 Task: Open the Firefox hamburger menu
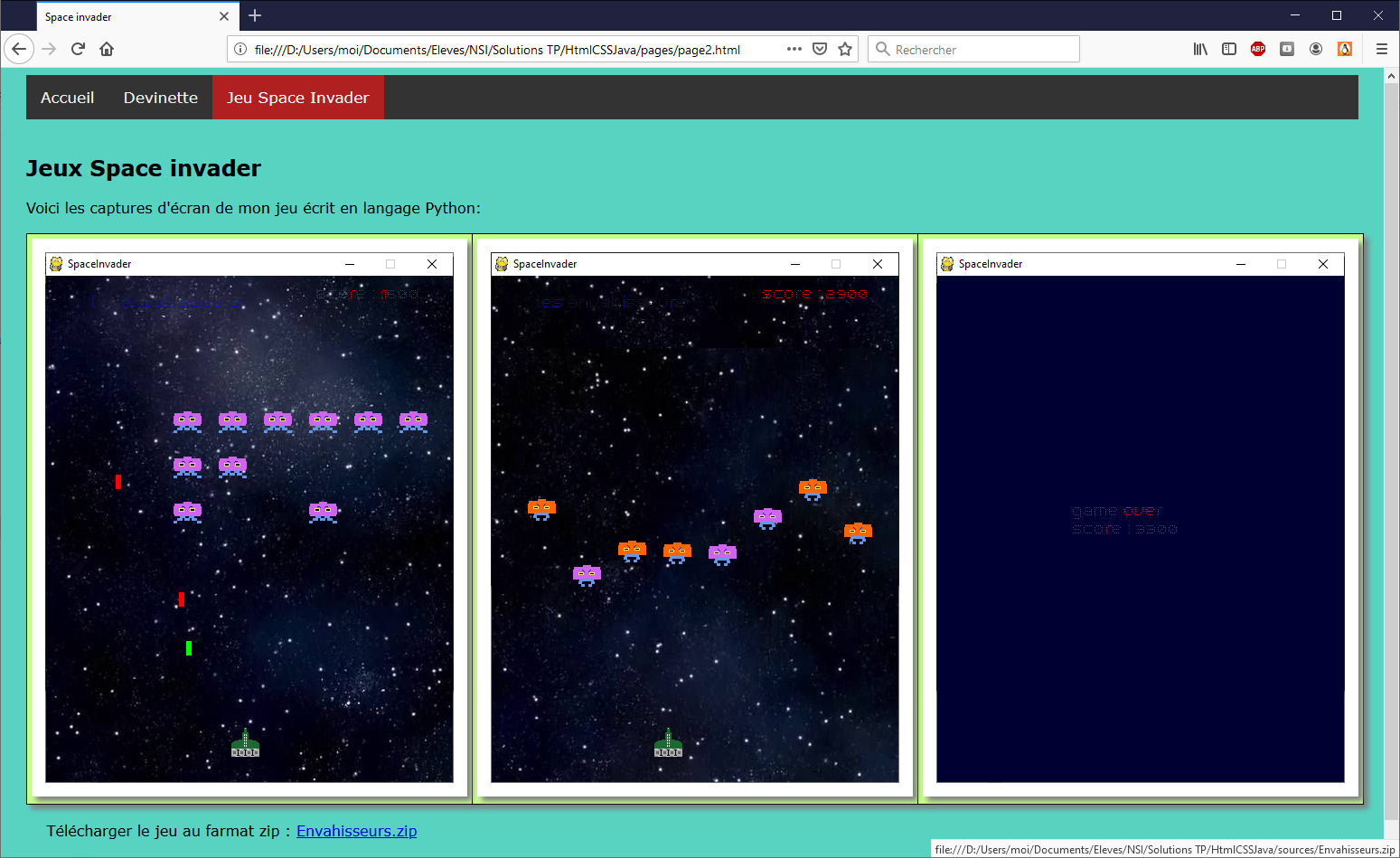tap(1381, 49)
